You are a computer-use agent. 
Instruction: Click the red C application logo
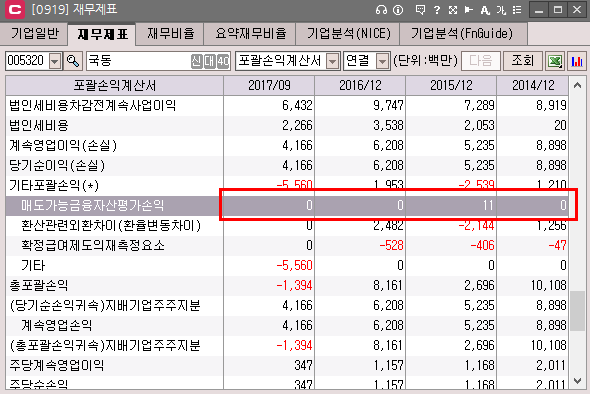15,9
